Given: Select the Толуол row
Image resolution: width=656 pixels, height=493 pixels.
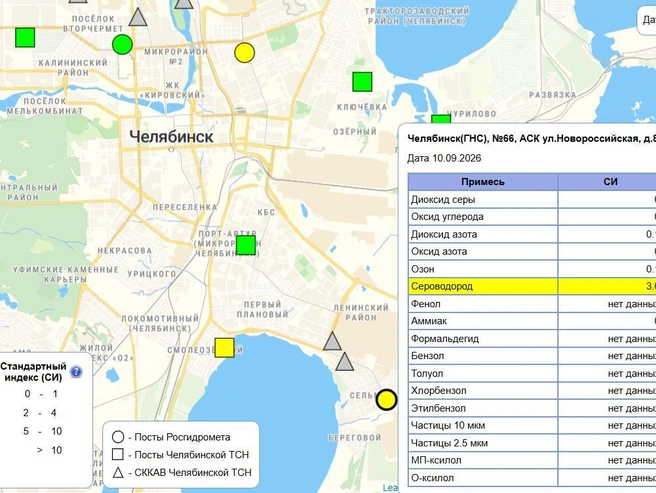Looking at the screenshot, I should pos(532,373).
